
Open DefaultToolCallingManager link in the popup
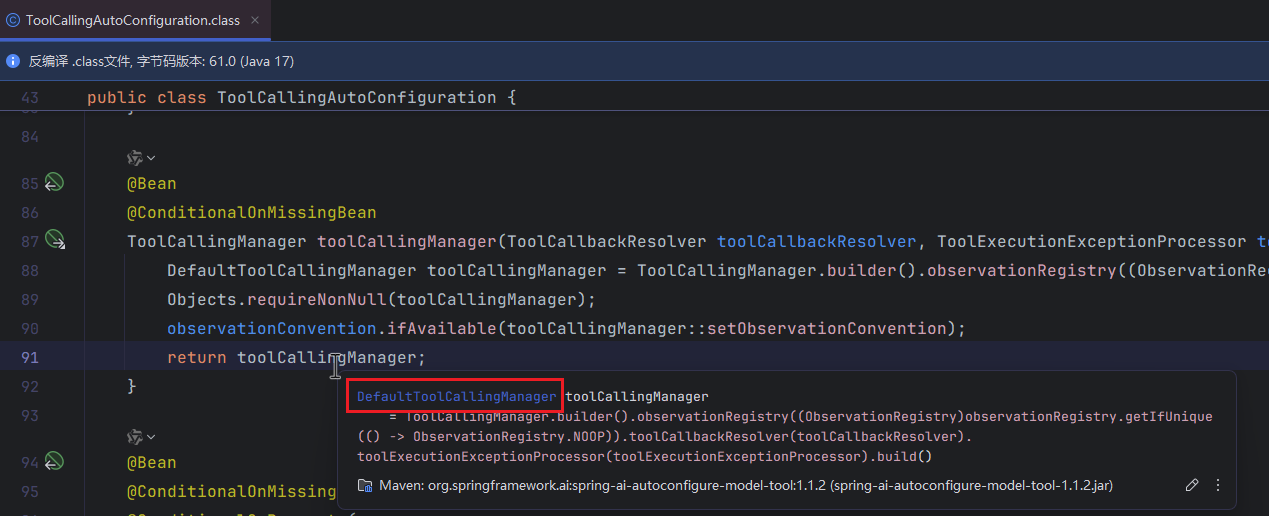[456, 396]
